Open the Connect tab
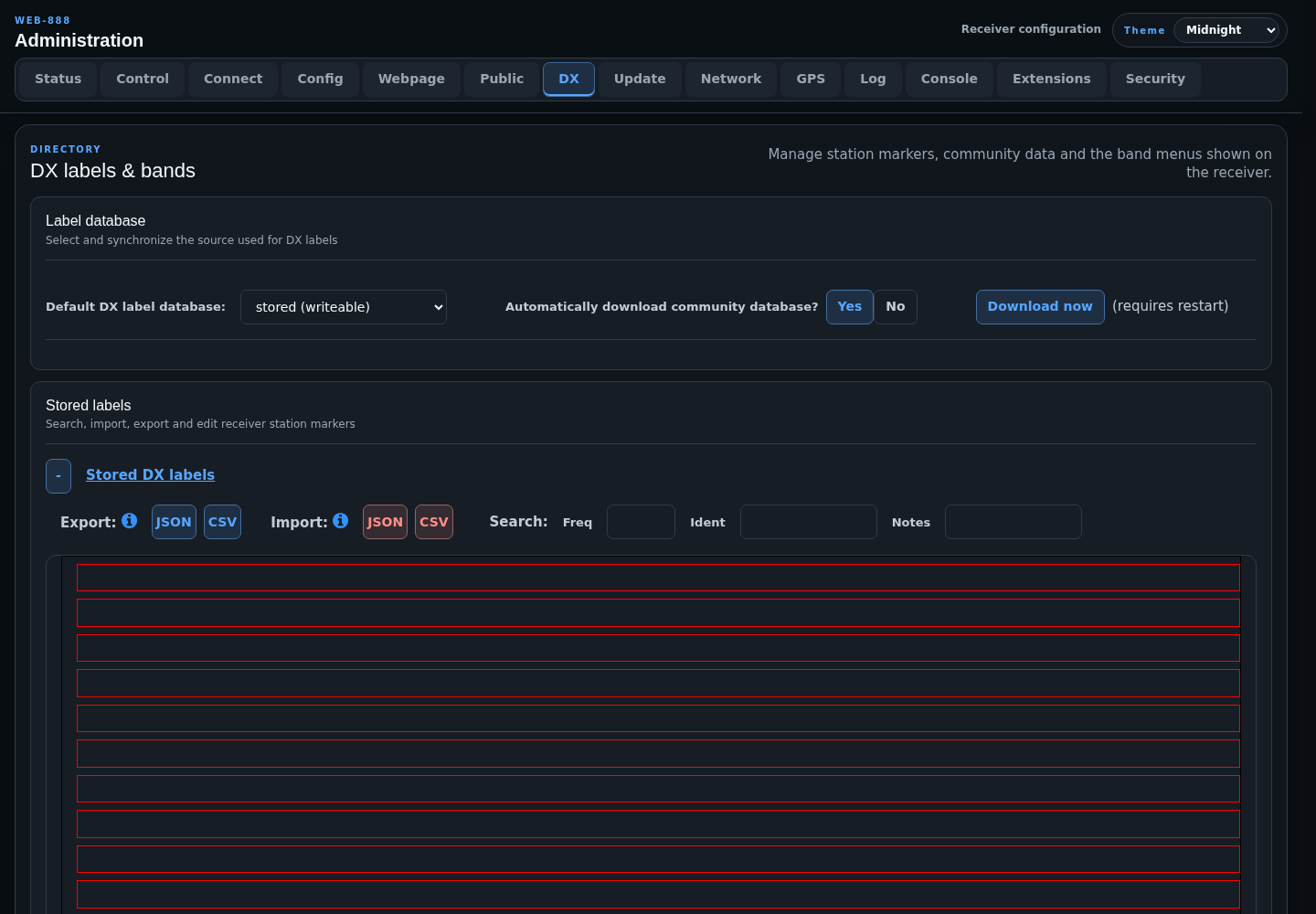Image resolution: width=1316 pixels, height=914 pixels. (233, 80)
